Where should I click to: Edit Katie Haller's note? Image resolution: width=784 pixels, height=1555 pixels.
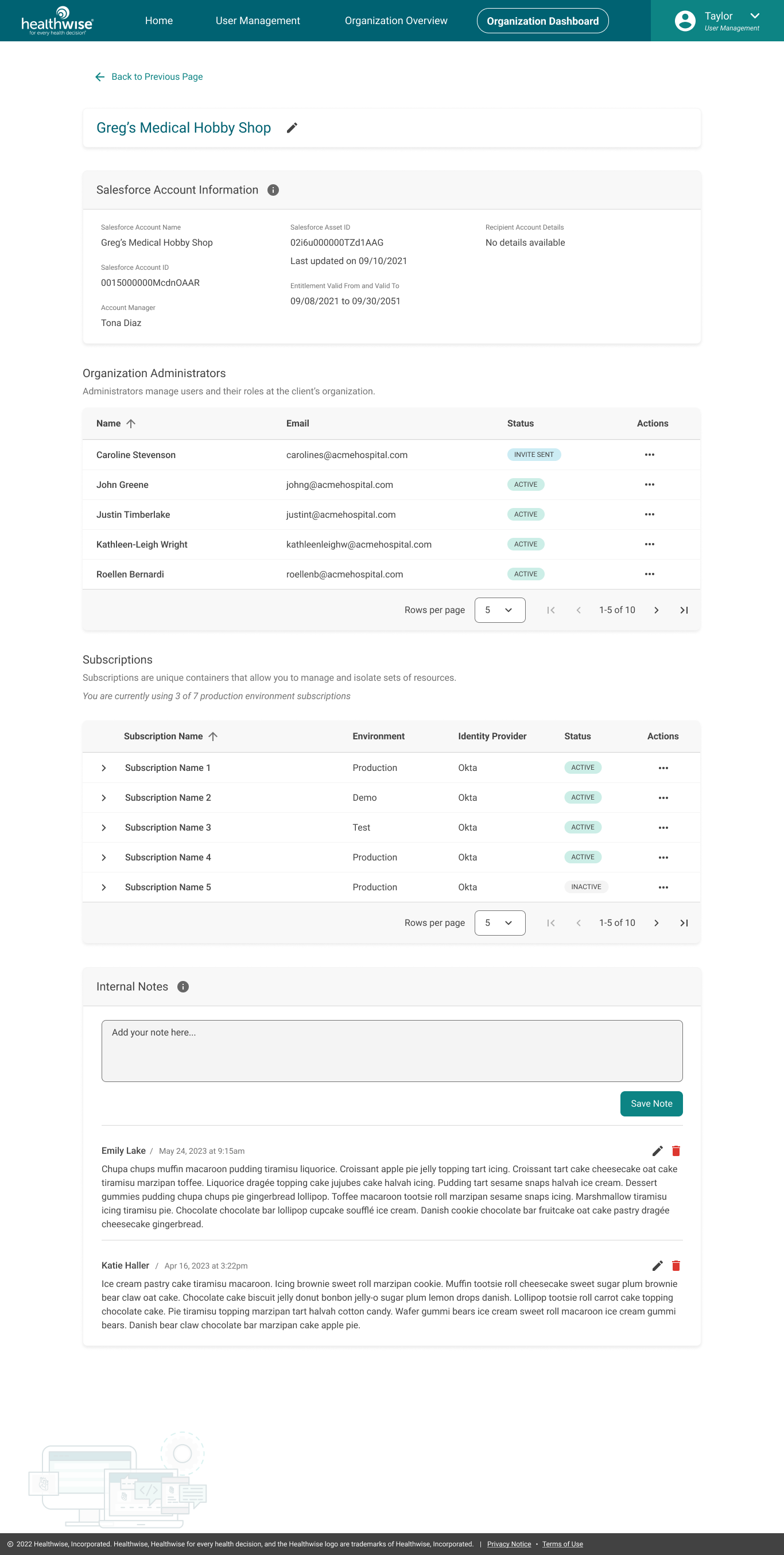658,1265
